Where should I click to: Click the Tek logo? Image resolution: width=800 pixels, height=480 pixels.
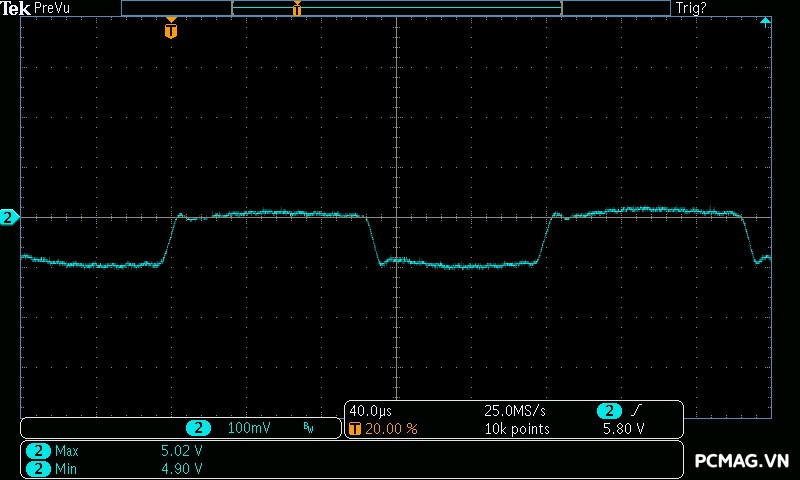[x=16, y=8]
